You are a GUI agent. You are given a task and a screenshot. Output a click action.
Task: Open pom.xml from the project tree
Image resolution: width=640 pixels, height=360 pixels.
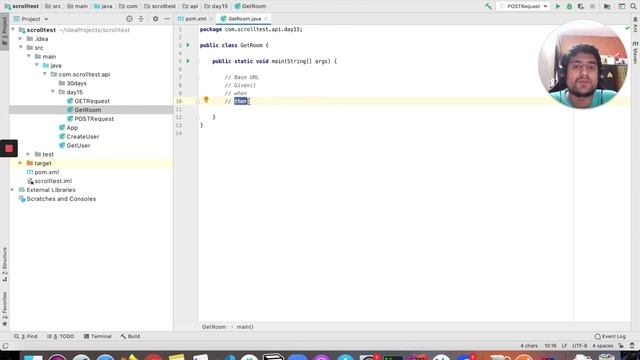point(46,172)
